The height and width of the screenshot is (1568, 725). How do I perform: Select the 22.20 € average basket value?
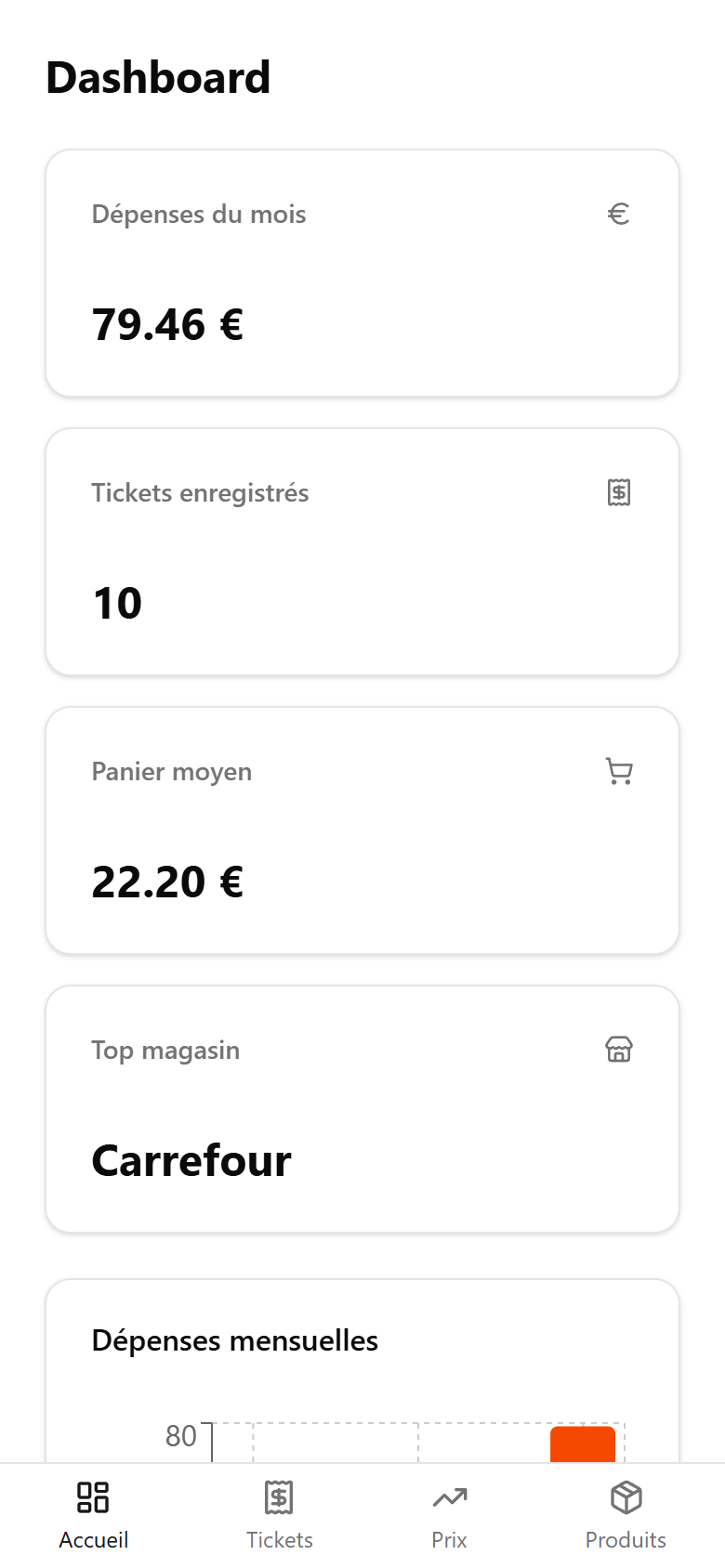(x=167, y=882)
